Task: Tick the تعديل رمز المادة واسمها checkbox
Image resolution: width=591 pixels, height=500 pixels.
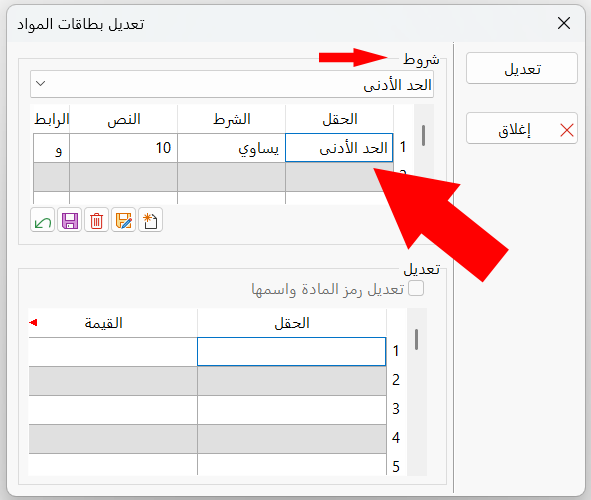Action: [416, 289]
